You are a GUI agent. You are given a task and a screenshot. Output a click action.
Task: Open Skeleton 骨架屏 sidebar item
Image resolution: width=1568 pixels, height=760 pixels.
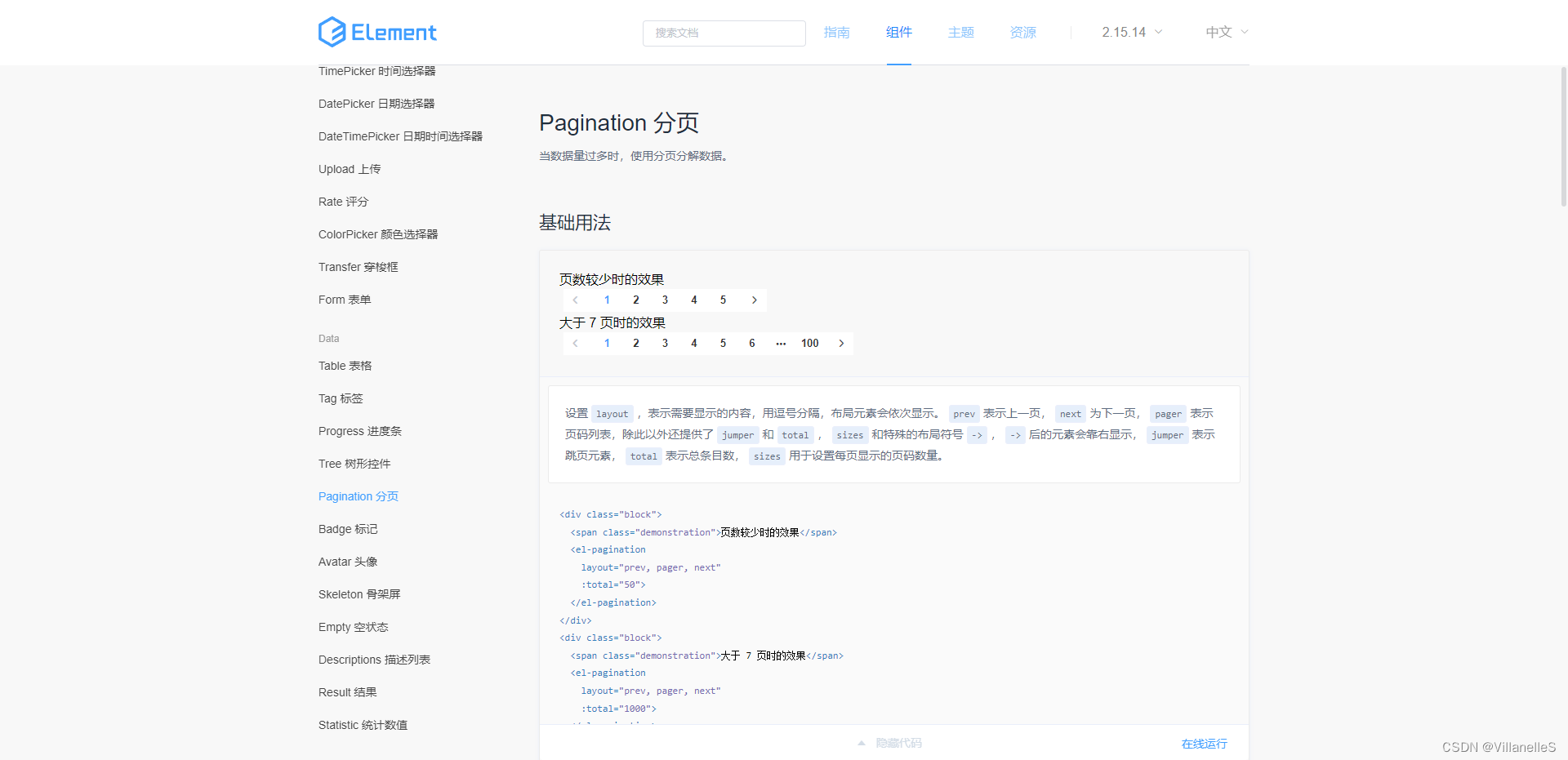click(359, 594)
